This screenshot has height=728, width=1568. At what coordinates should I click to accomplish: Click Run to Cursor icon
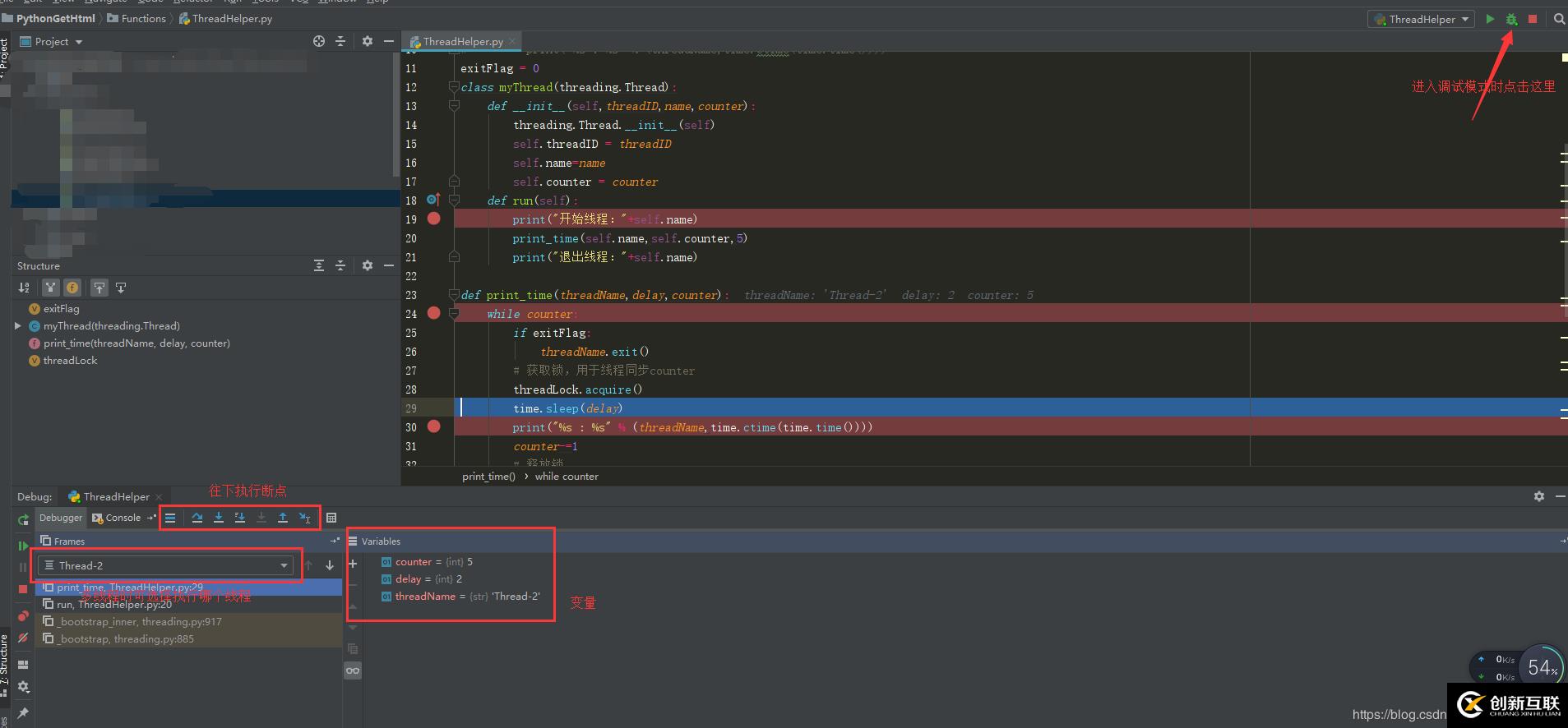coord(304,518)
